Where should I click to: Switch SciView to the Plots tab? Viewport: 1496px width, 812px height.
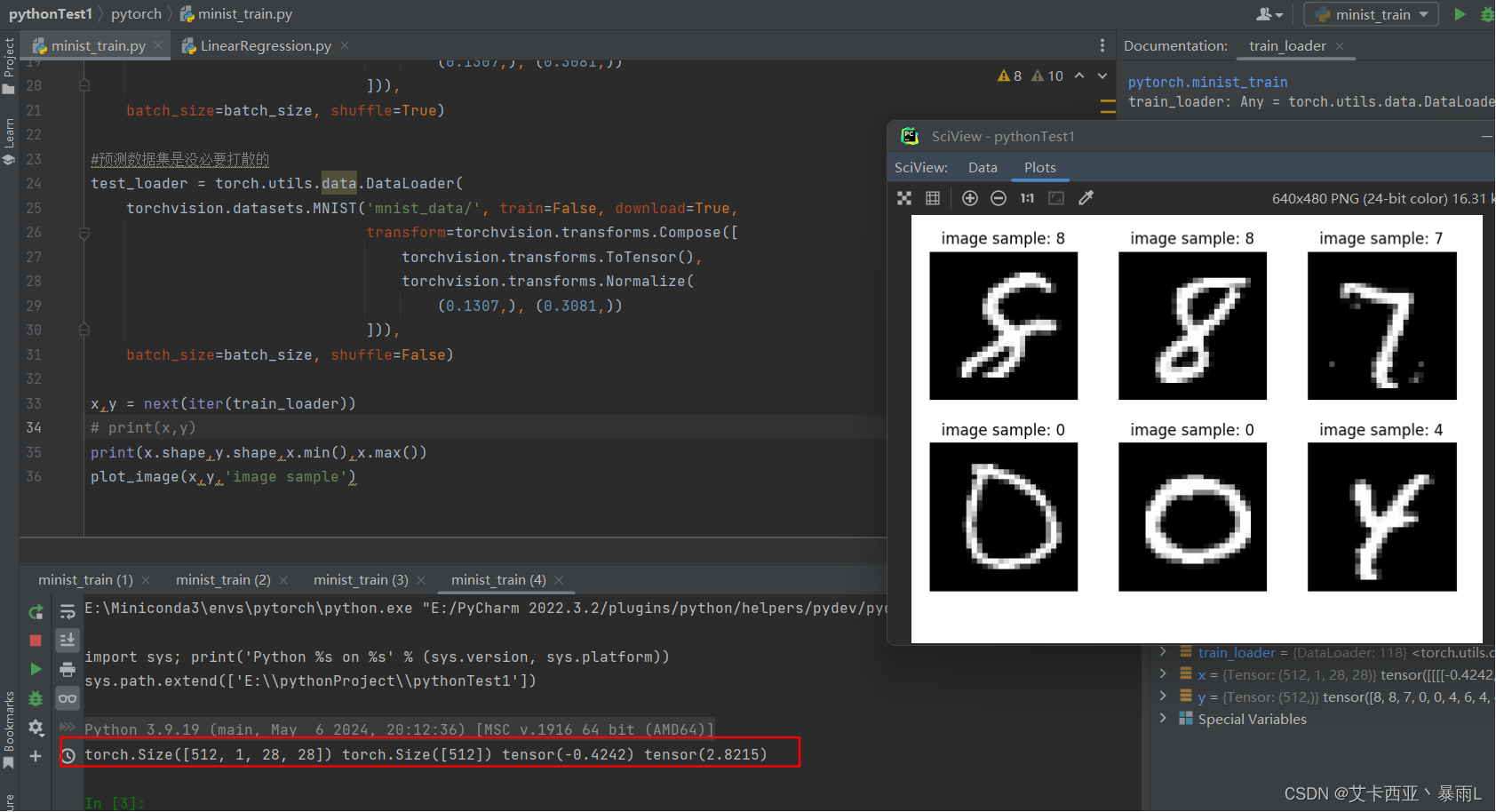(x=1040, y=168)
